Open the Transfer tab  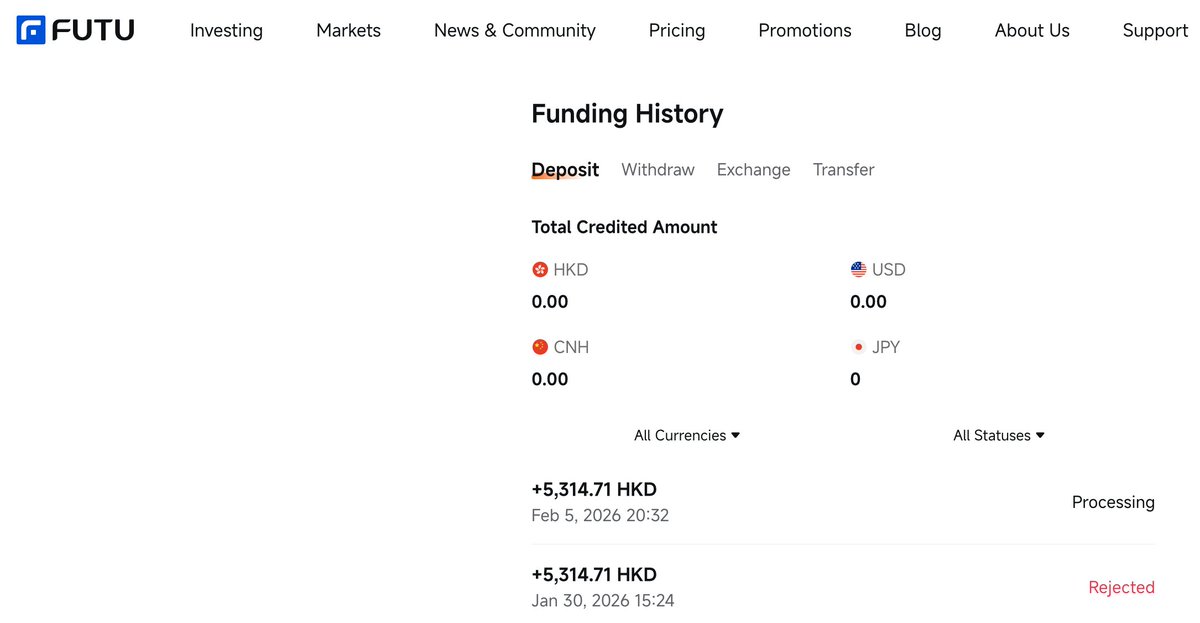coord(843,169)
